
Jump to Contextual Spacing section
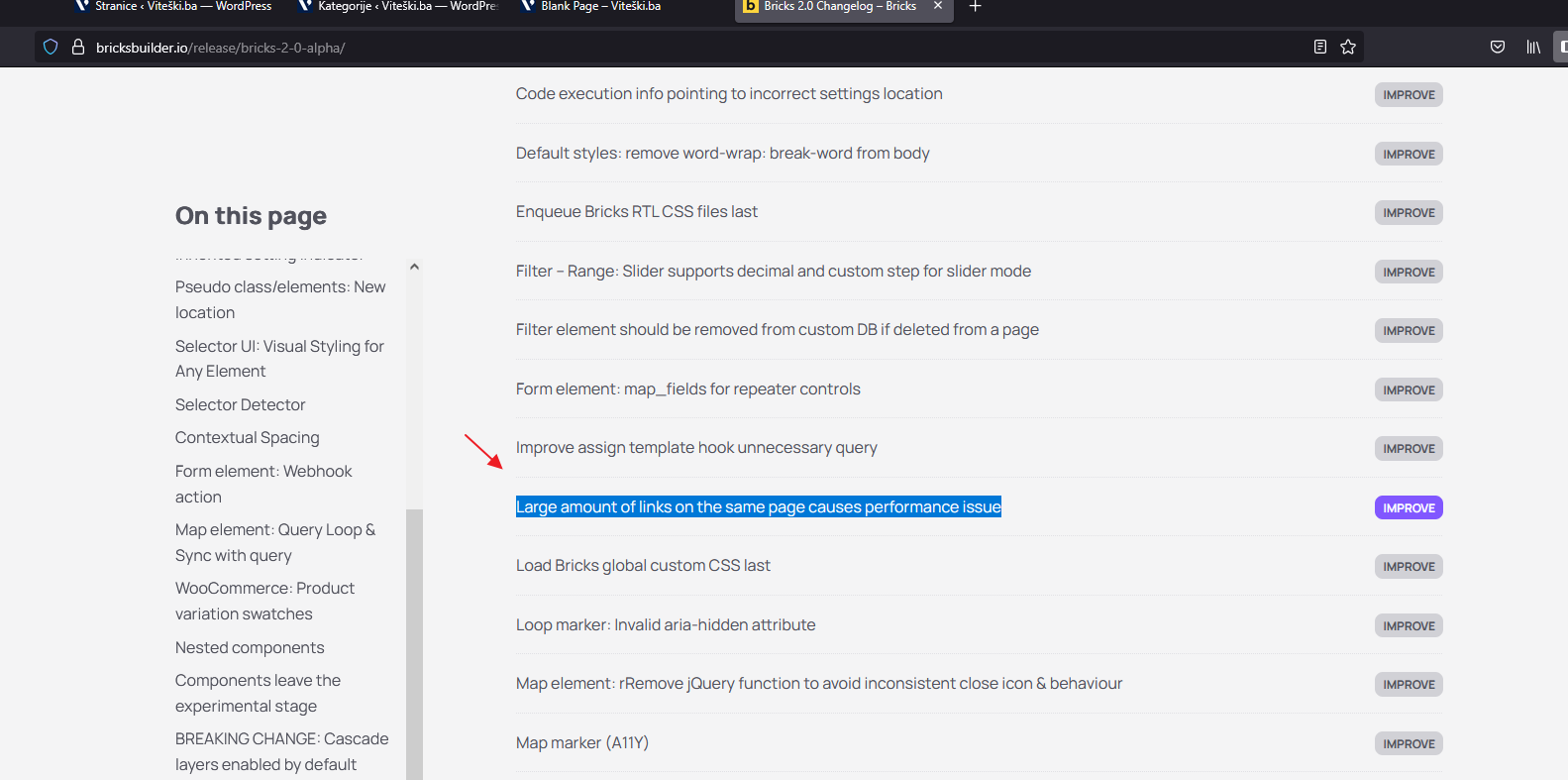click(248, 437)
